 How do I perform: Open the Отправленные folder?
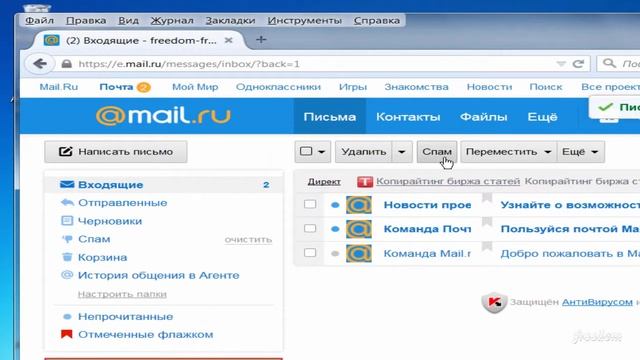pyautogui.click(x=122, y=203)
